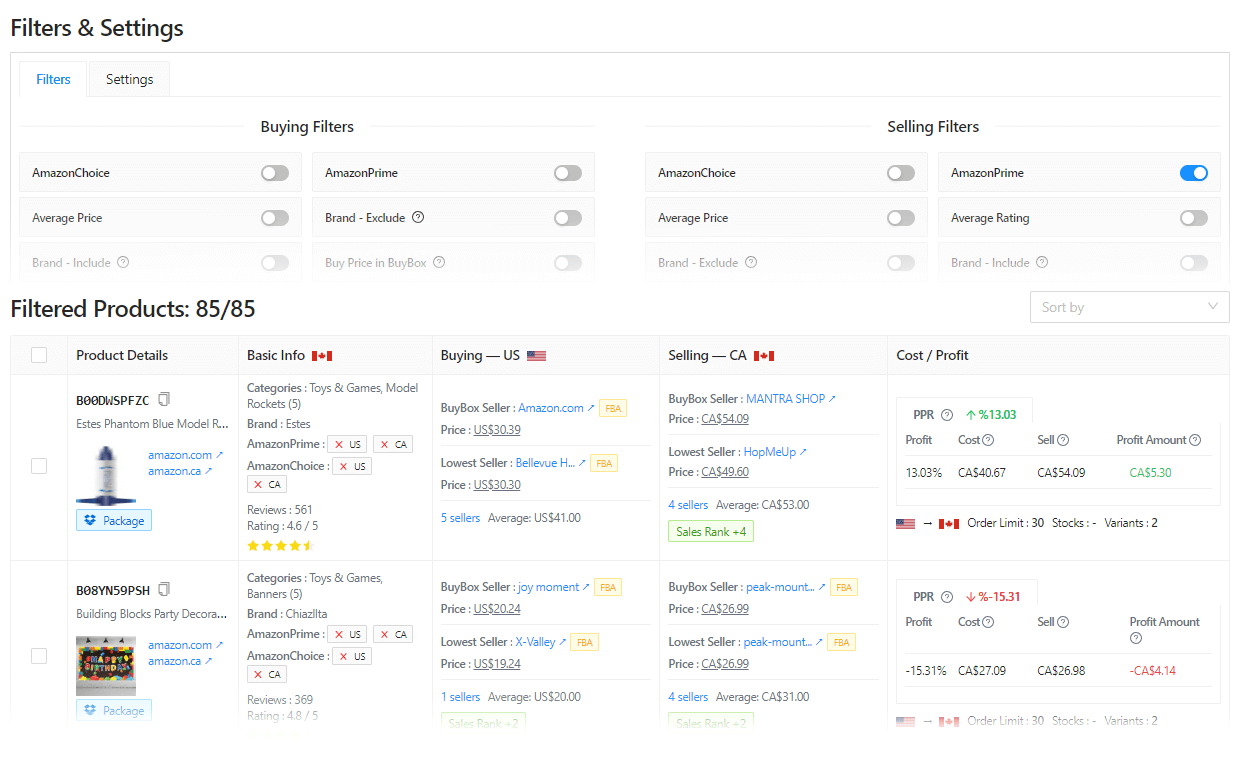Copy ASIN B00DWSPFZC with copy icon
The width and height of the screenshot is (1240, 760).
point(164,400)
